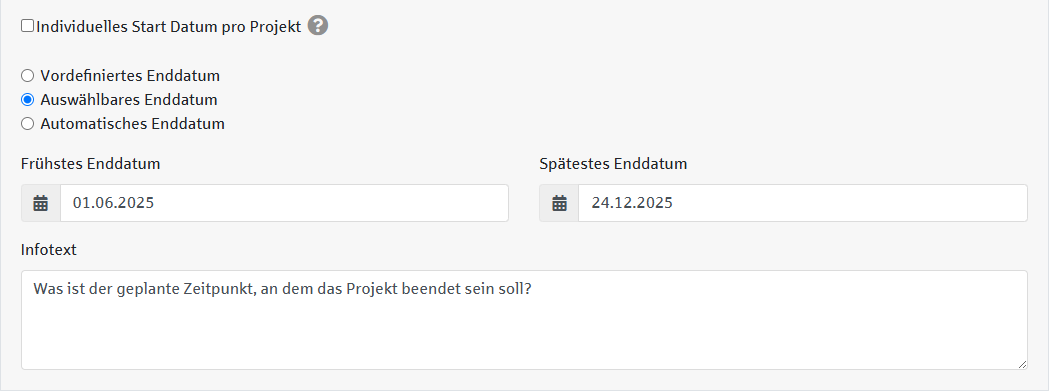Click the Frühstes Enddatum field label
This screenshot has width=1049, height=391.
point(90,164)
